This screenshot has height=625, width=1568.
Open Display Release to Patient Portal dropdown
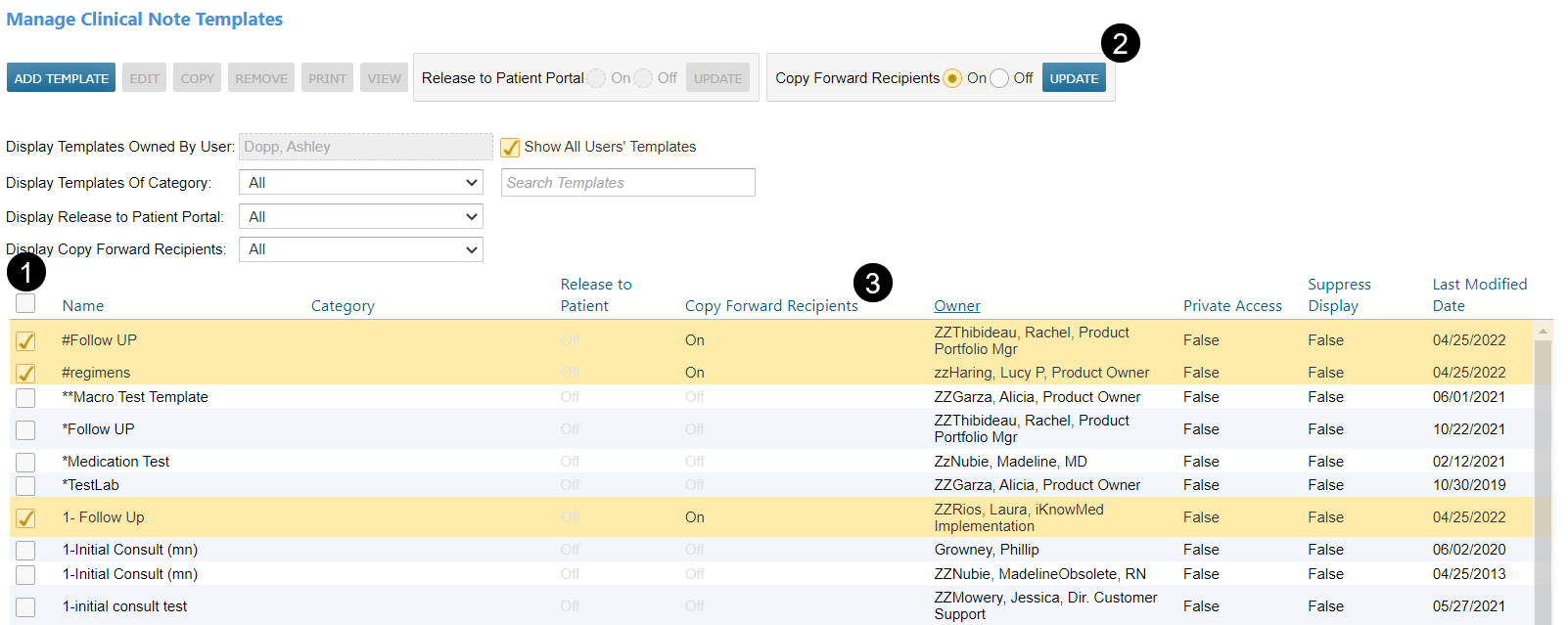(x=360, y=217)
